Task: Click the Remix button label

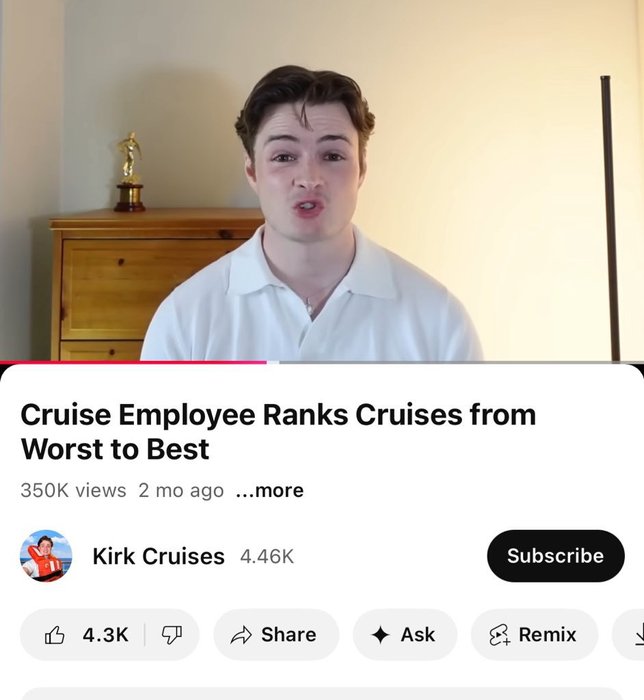Action: click(547, 635)
